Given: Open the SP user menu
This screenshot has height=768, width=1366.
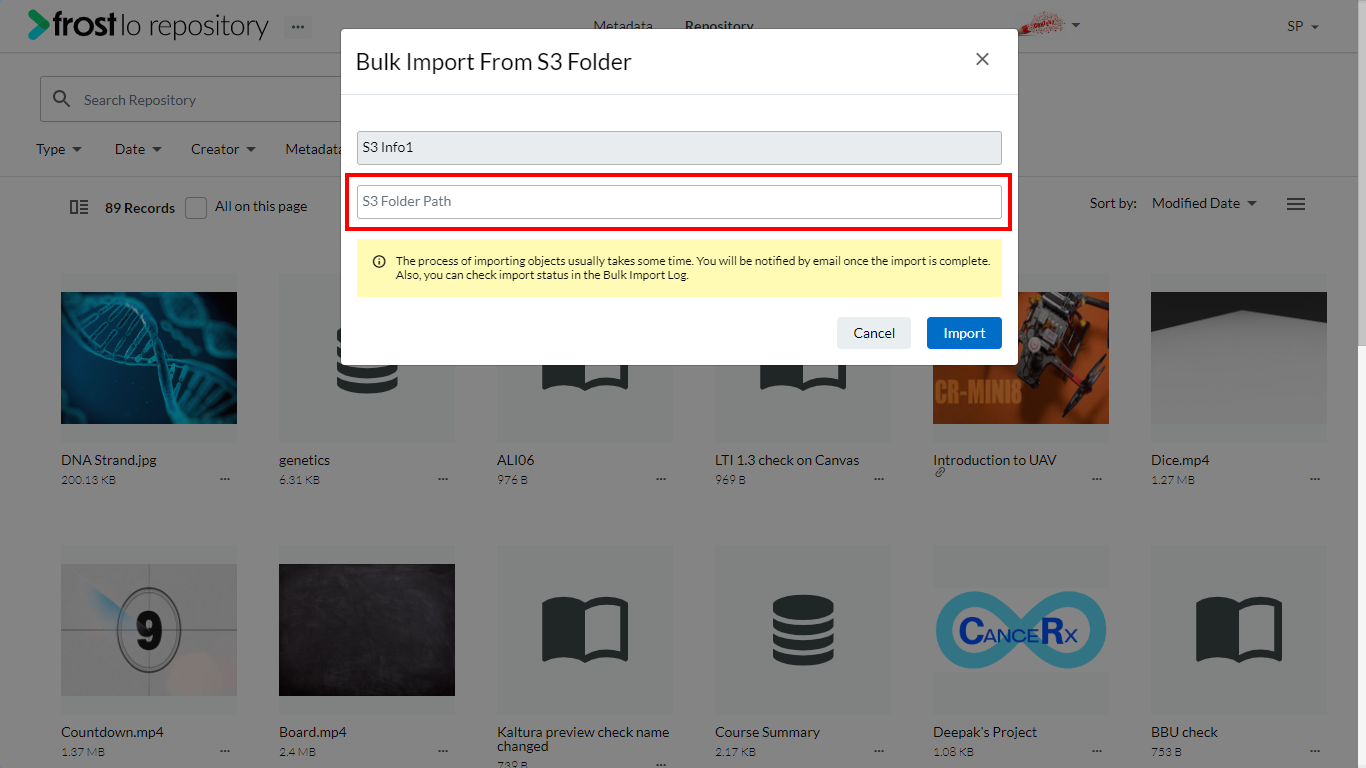Looking at the screenshot, I should tap(1303, 27).
